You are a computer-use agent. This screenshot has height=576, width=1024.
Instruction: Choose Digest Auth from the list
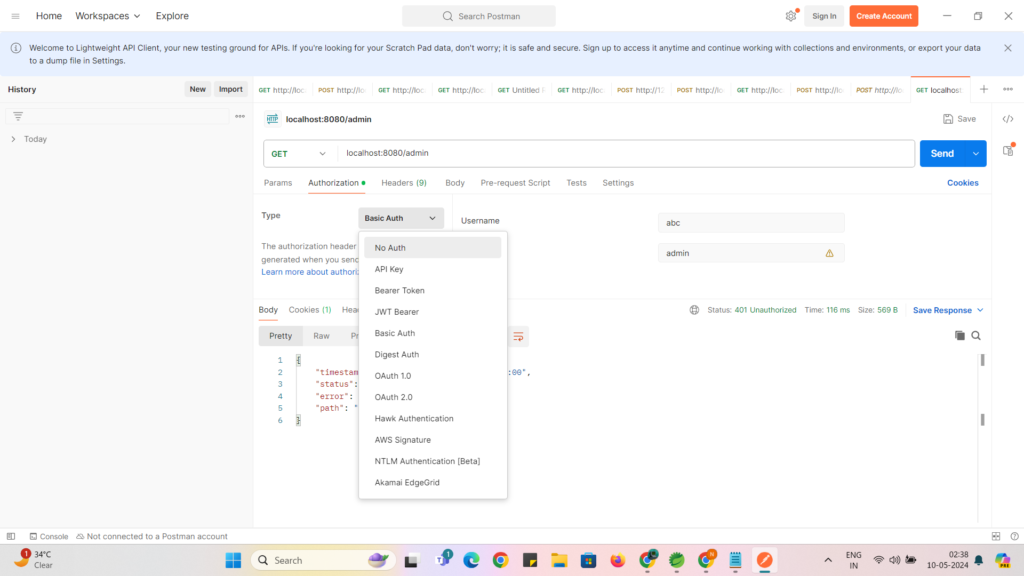[432, 355]
